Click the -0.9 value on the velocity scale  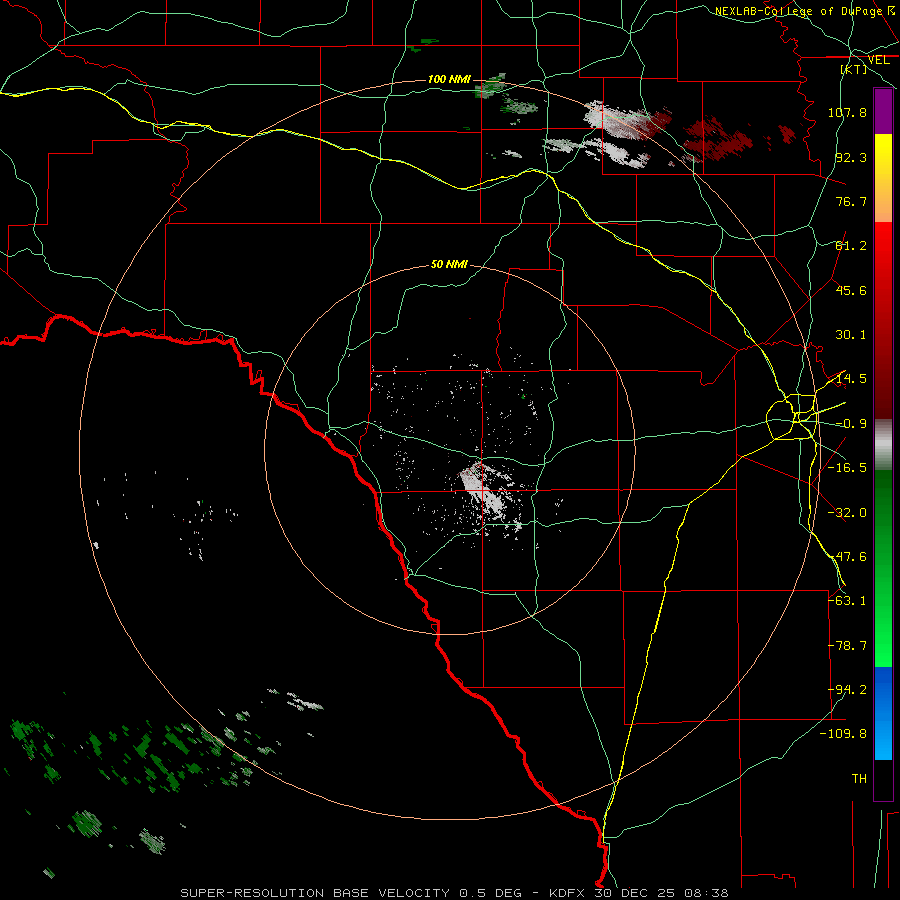tap(851, 424)
